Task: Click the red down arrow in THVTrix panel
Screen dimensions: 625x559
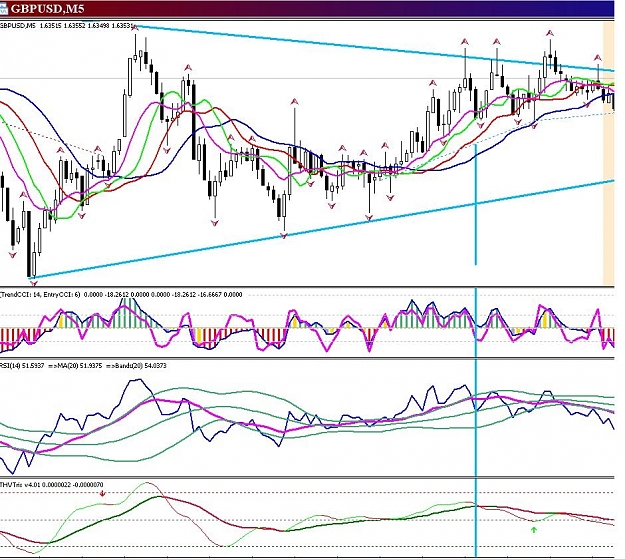Action: 102,494
